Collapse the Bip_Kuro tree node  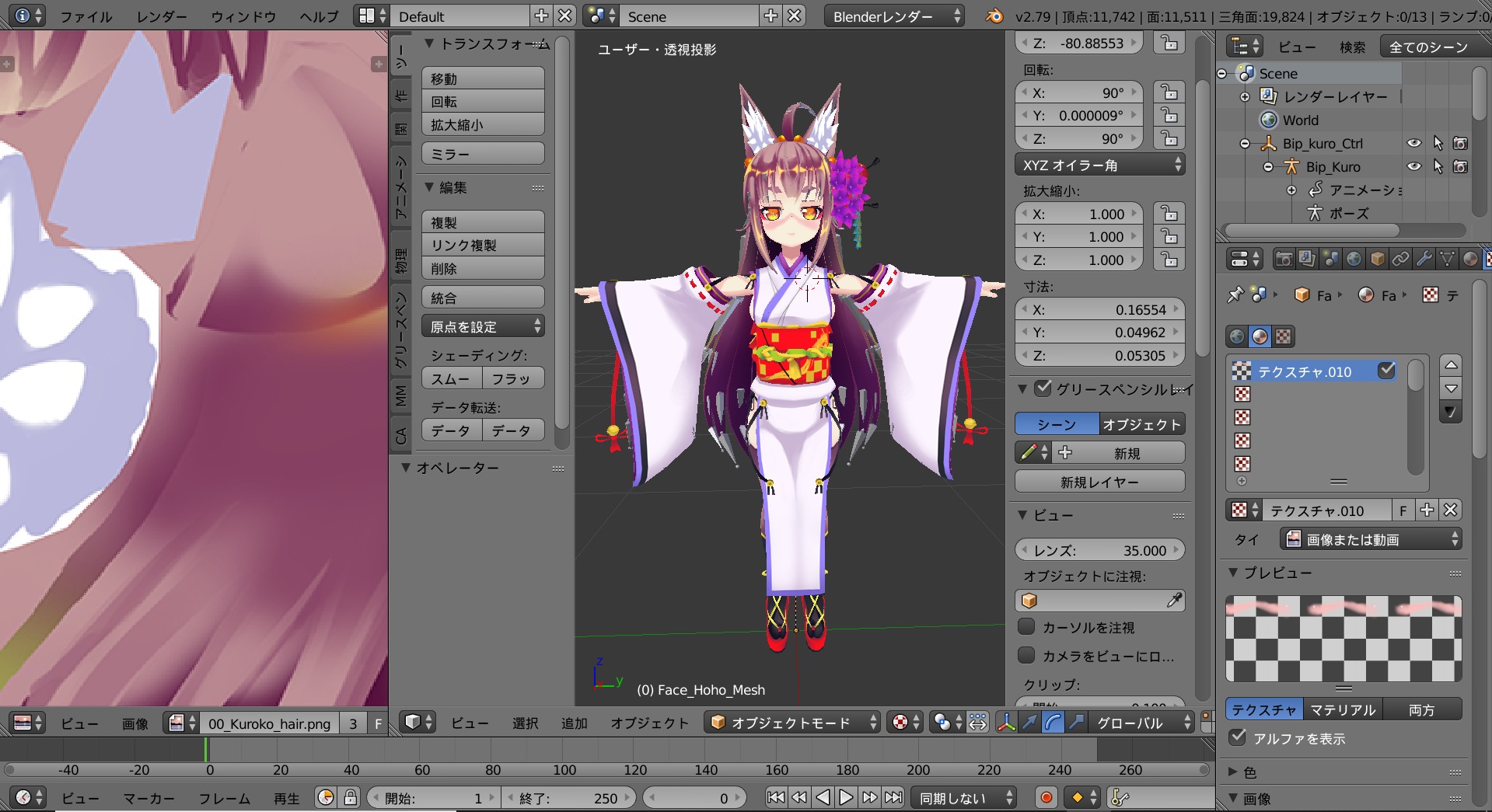tap(1268, 167)
